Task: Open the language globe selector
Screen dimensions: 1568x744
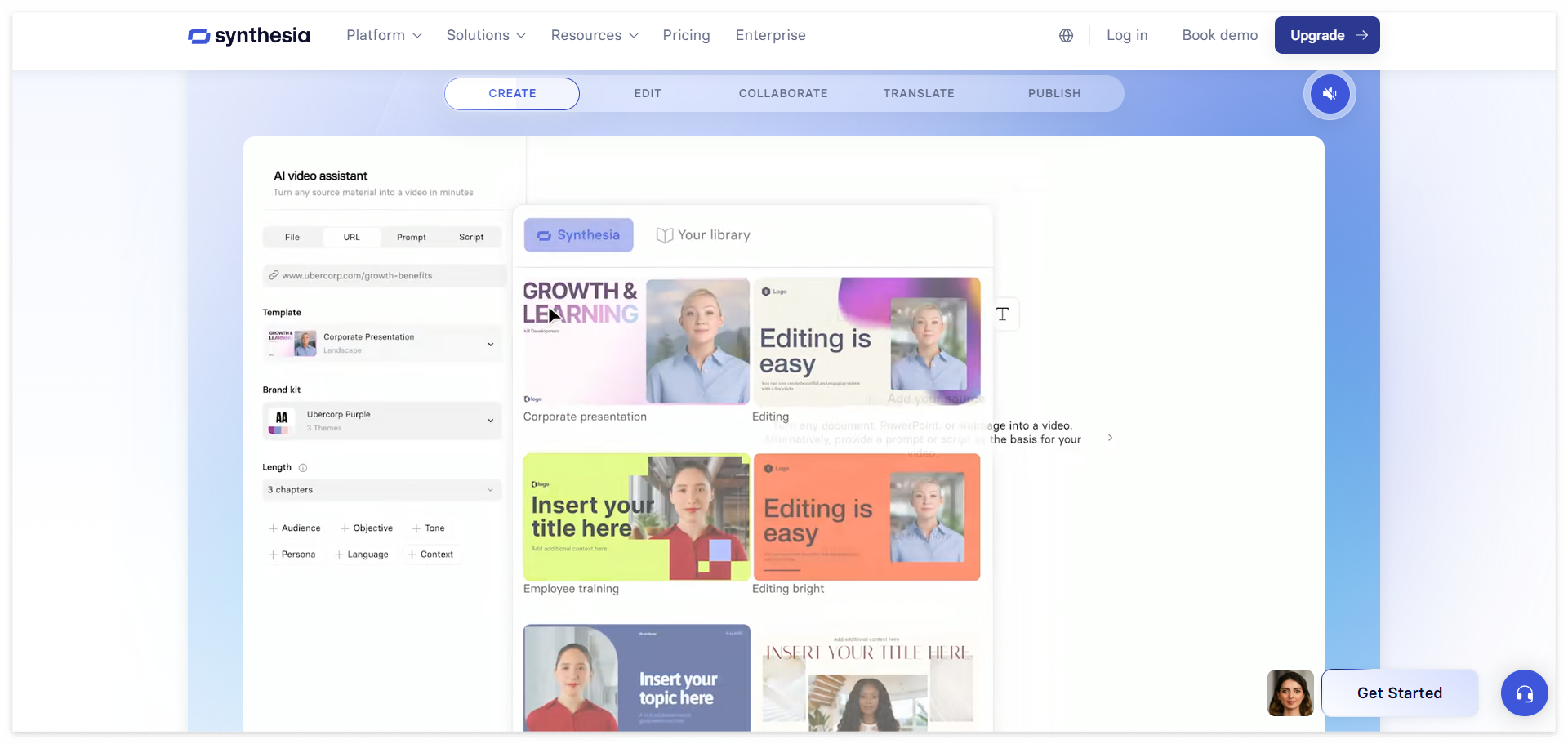Action: pos(1066,36)
